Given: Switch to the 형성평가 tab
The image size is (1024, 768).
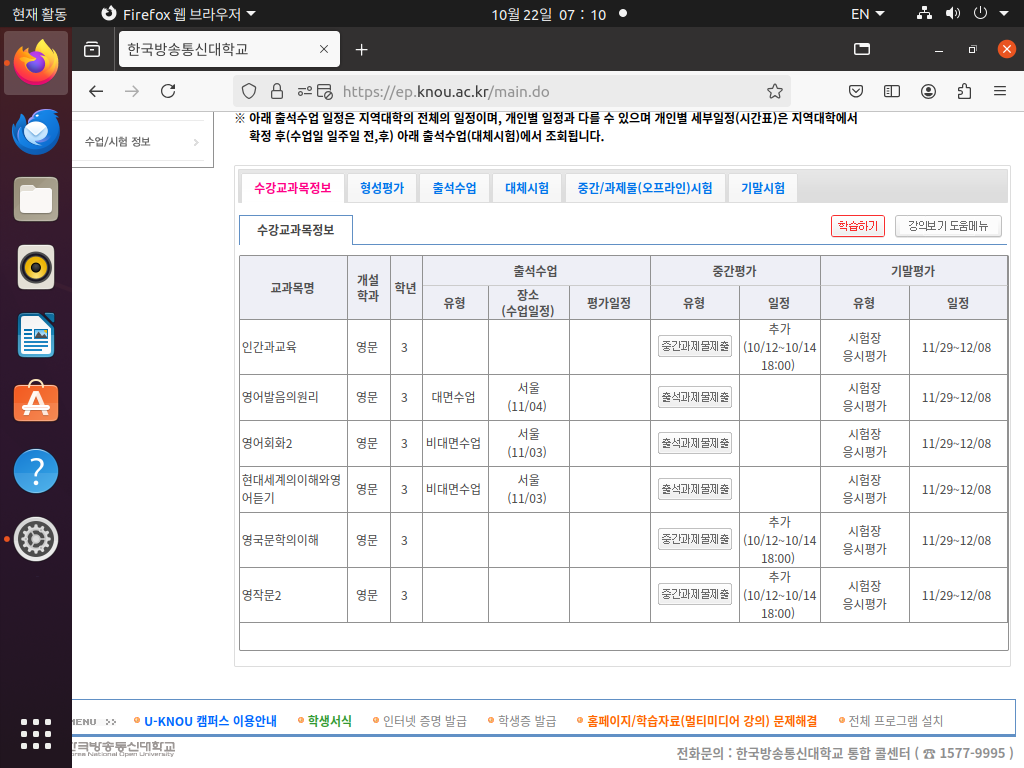Looking at the screenshot, I should tap(382, 188).
